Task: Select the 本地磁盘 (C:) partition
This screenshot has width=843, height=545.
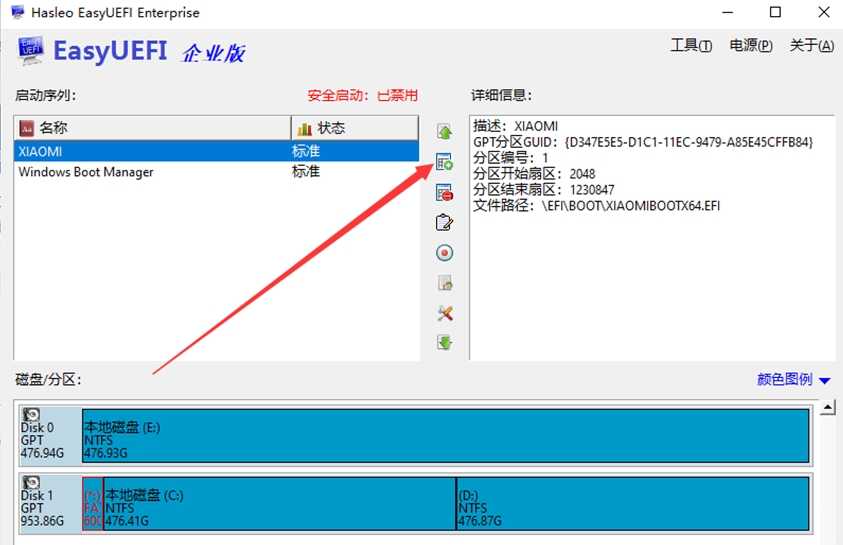Action: [x=280, y=504]
